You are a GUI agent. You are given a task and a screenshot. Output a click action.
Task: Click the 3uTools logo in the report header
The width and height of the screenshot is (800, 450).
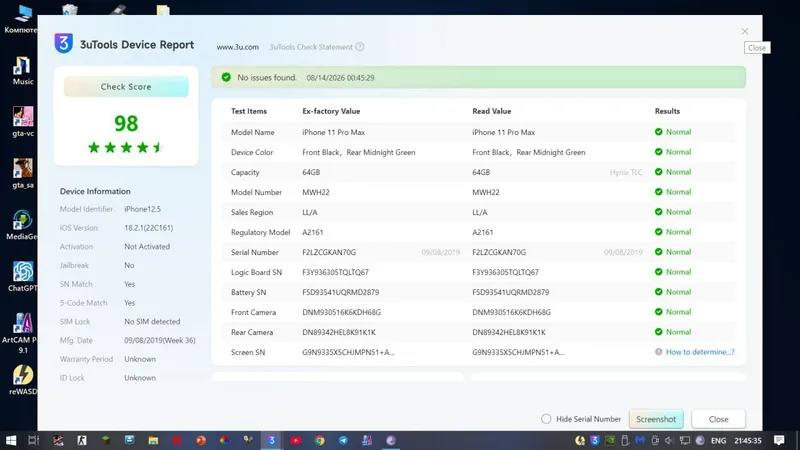point(64,43)
